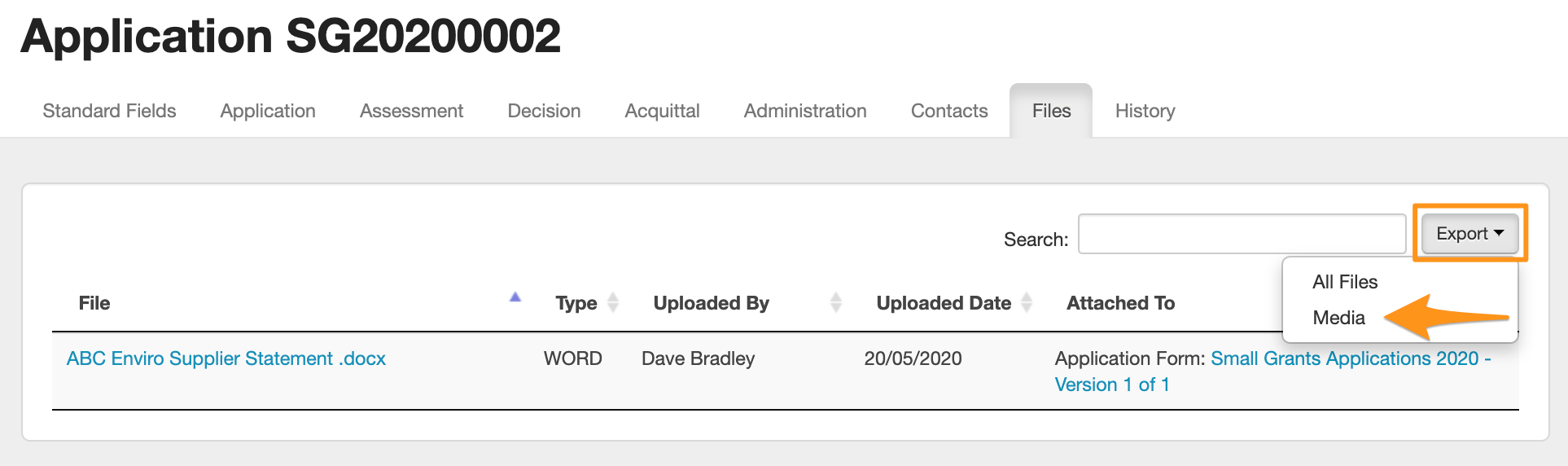1568x466 pixels.
Task: Click the Type column sort arrows
Action: coord(613,303)
